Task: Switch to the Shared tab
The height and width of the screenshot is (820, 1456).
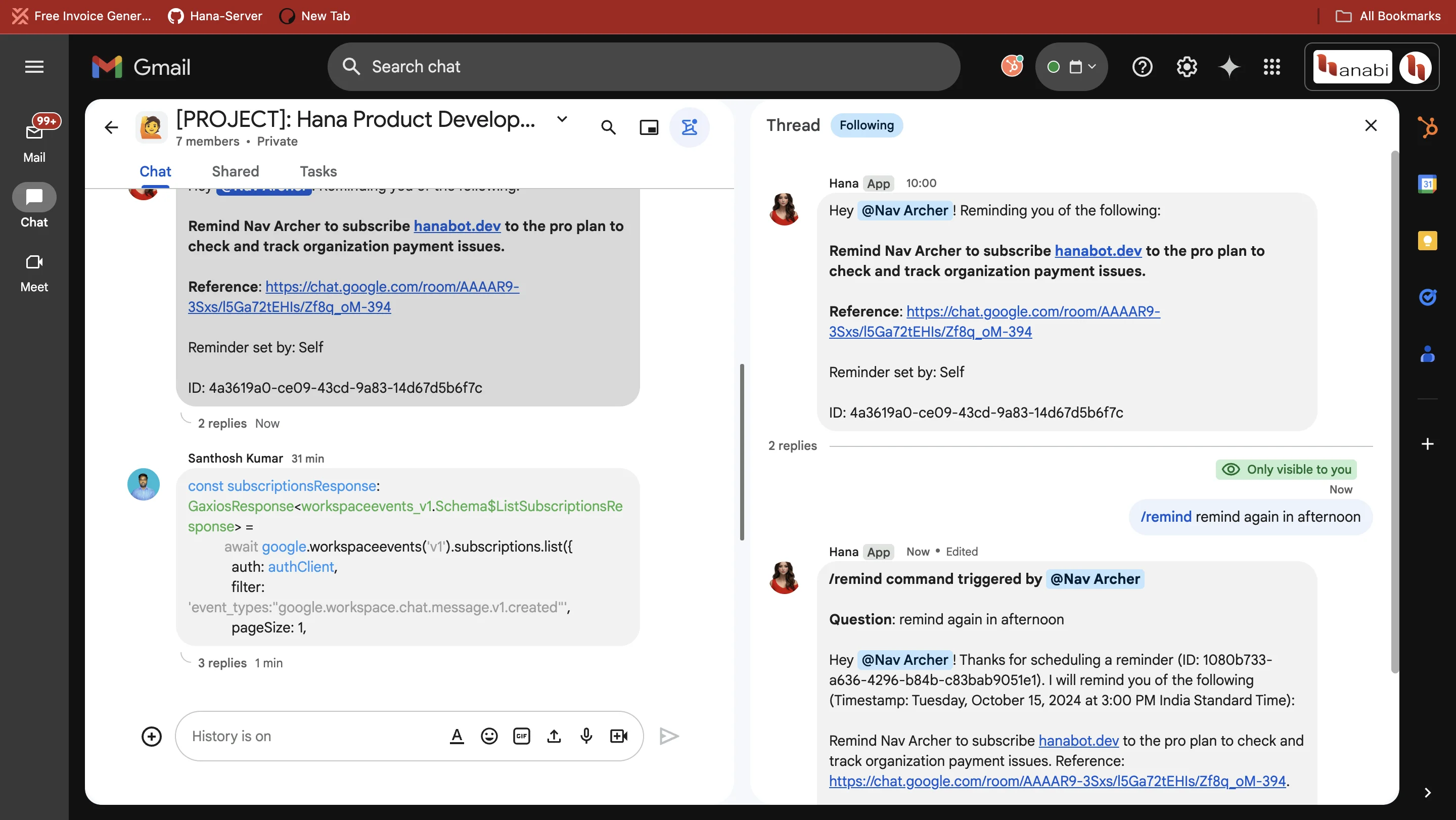Action: (x=235, y=171)
